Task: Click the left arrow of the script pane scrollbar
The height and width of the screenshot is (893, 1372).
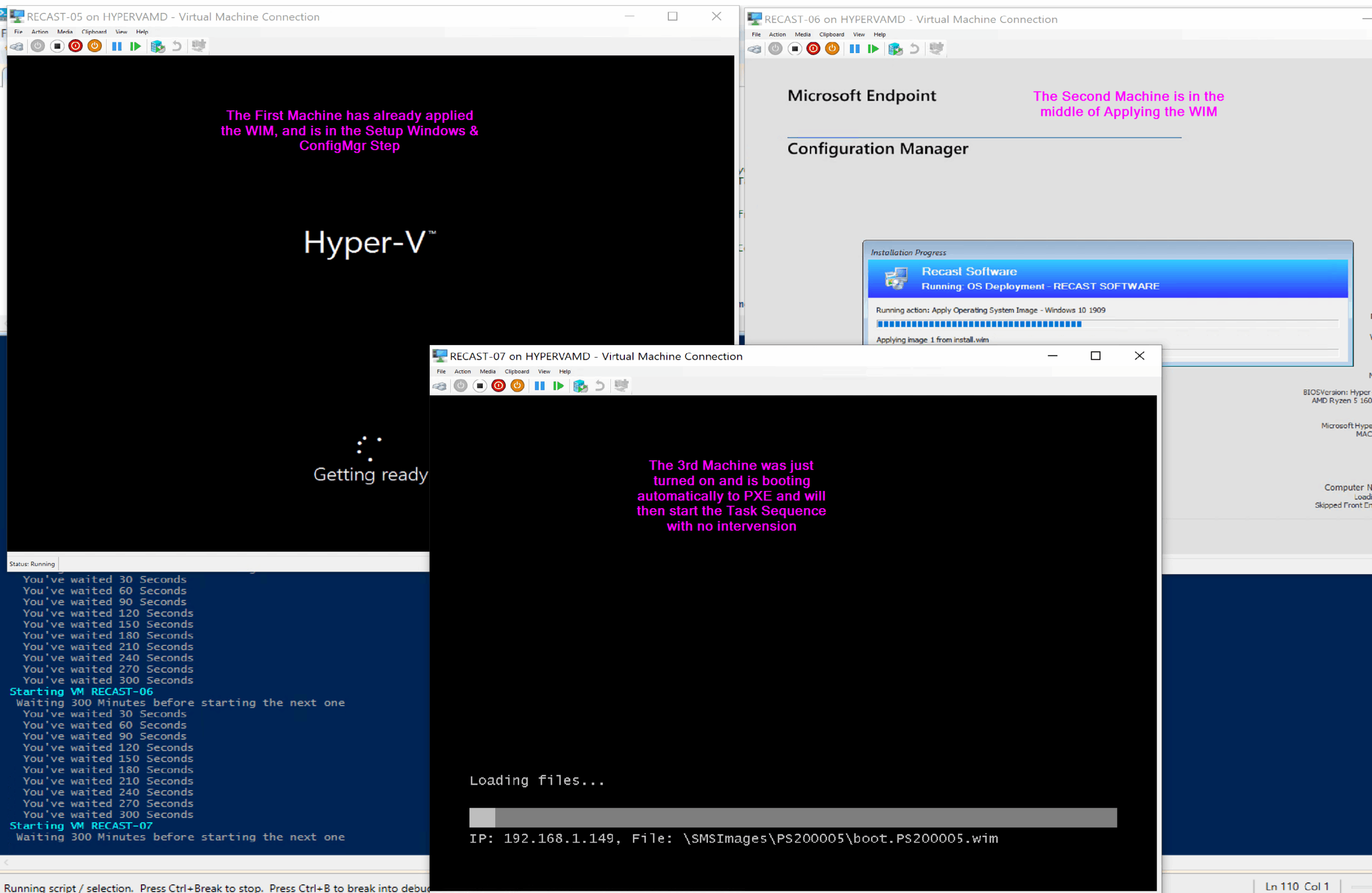Action: [6, 863]
